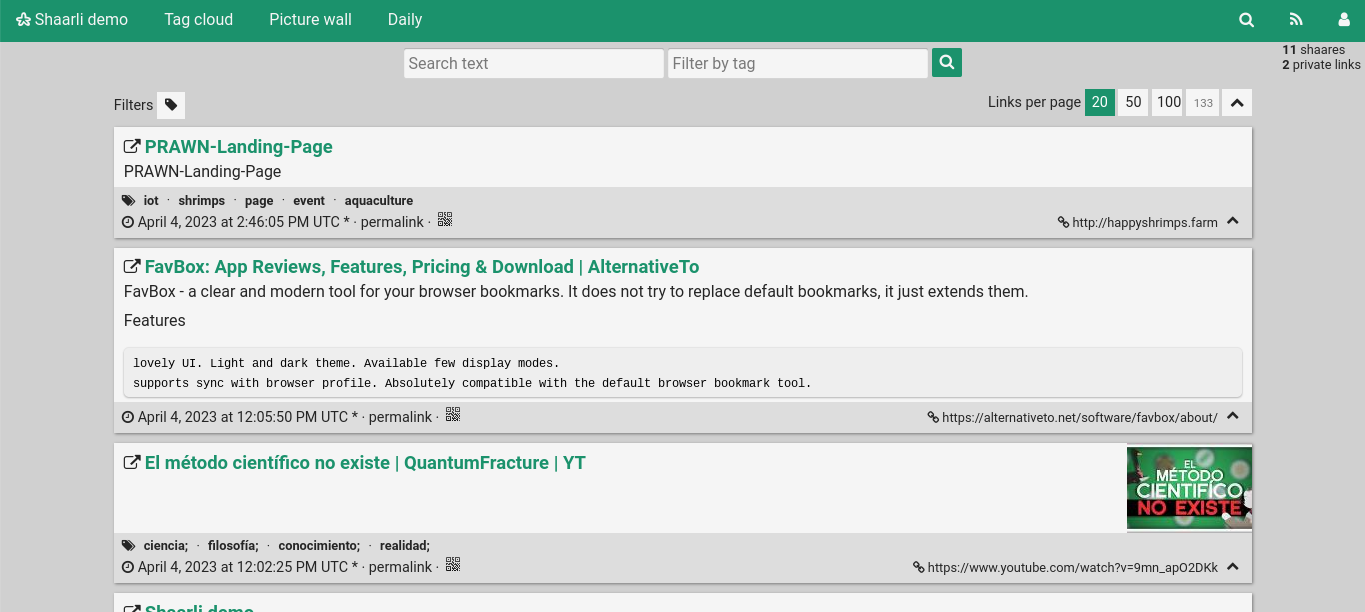
Task: Show QR code for FavBox entry
Action: 453,415
